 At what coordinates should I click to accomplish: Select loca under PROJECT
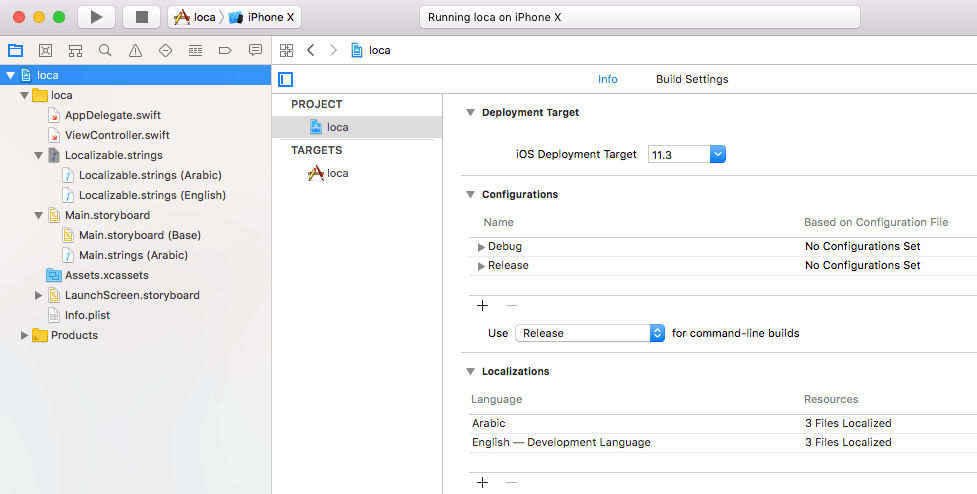click(356, 127)
